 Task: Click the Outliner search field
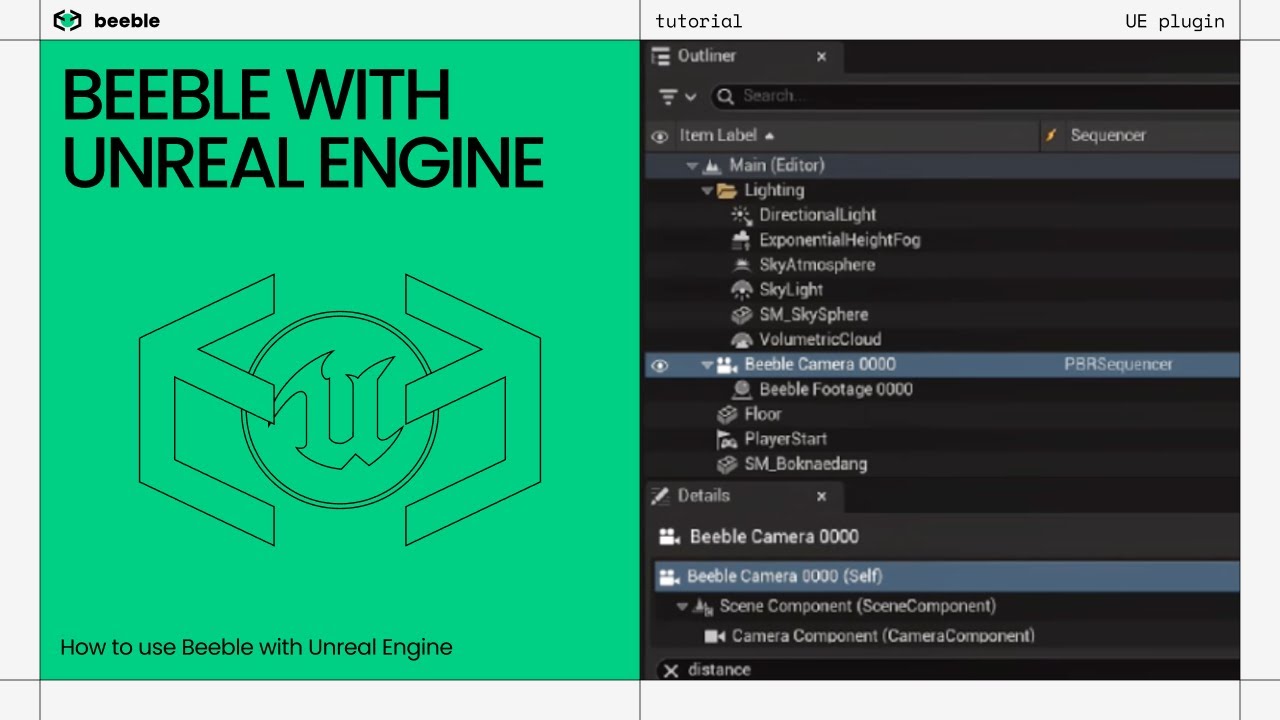(x=974, y=96)
